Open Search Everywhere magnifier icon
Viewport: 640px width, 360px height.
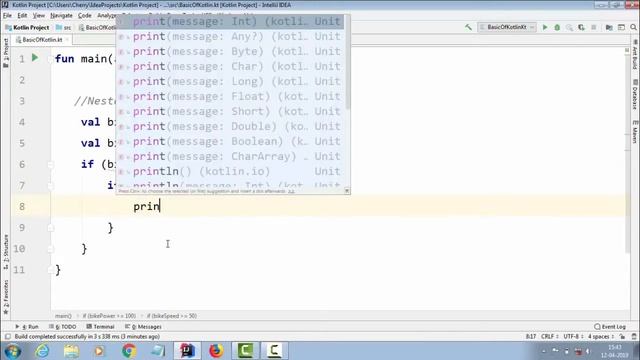633,27
